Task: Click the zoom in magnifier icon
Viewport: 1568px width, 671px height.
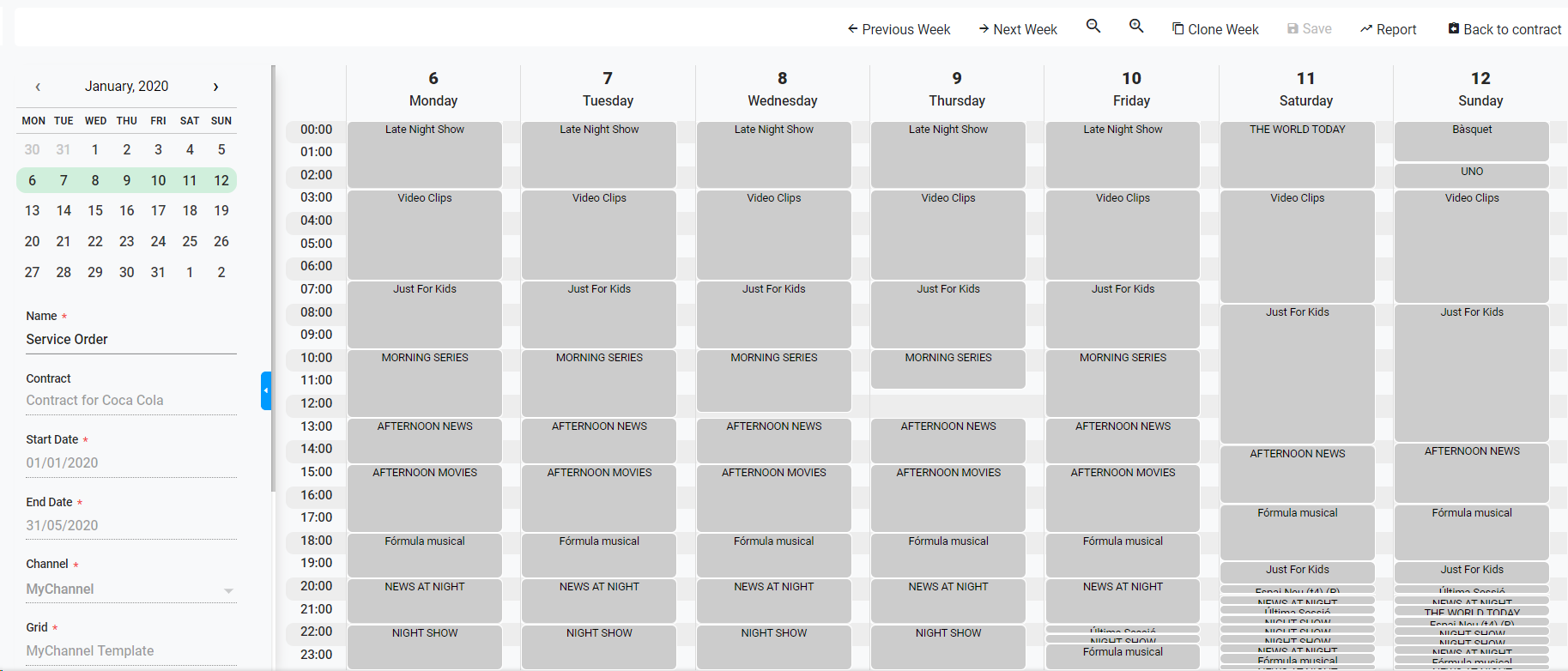Action: point(1135,27)
